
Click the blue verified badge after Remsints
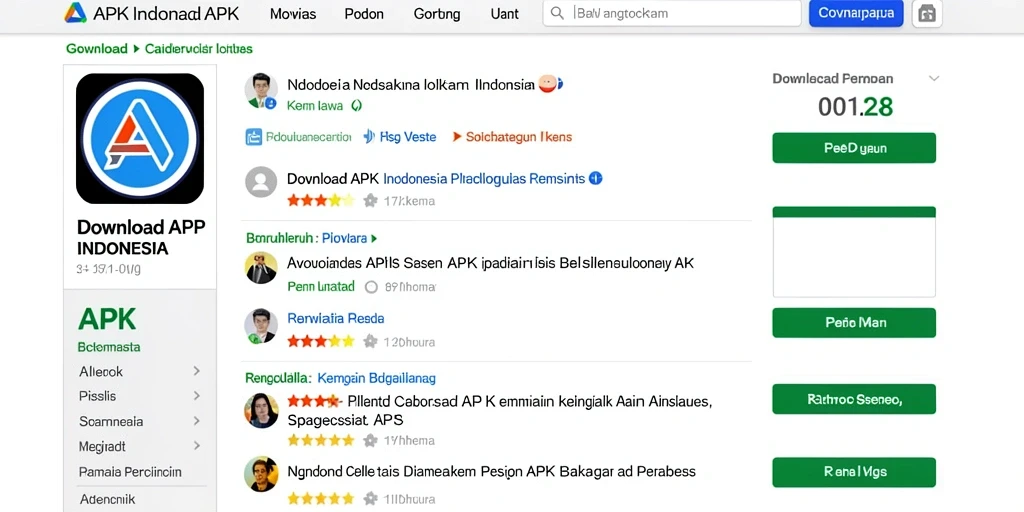(596, 178)
